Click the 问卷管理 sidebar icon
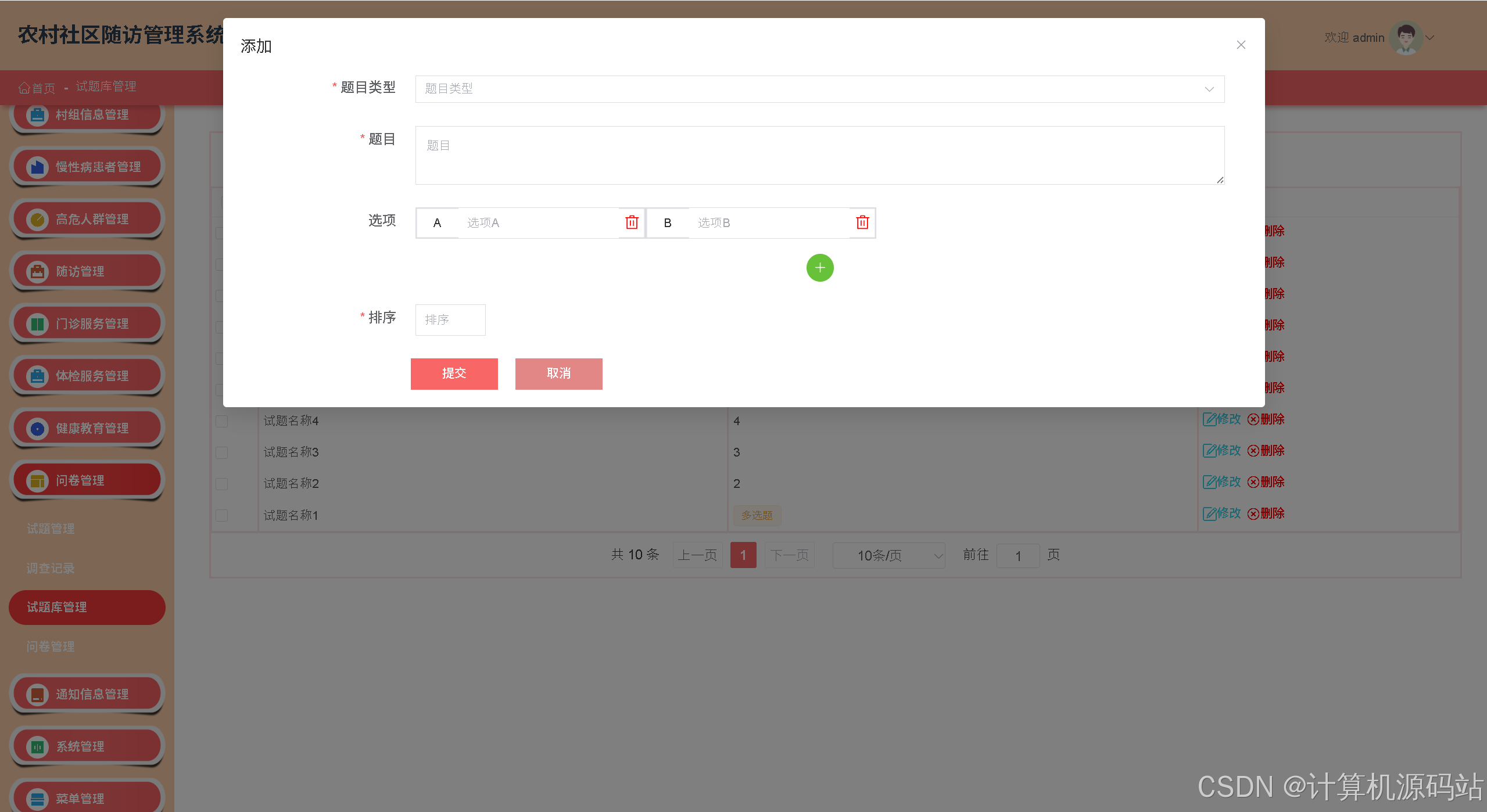This screenshot has width=1487, height=812. pyautogui.click(x=37, y=481)
